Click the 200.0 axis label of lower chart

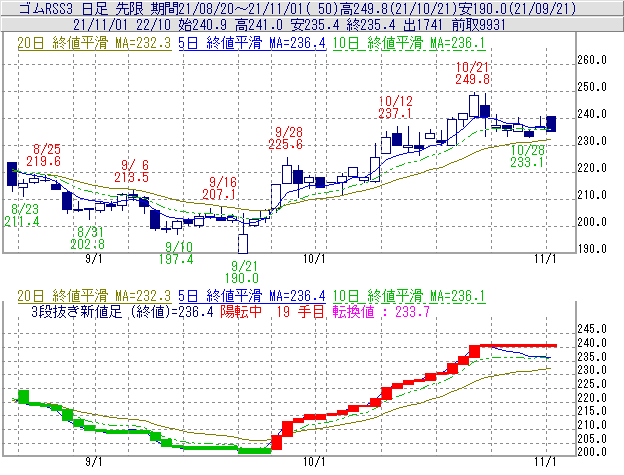click(x=592, y=452)
